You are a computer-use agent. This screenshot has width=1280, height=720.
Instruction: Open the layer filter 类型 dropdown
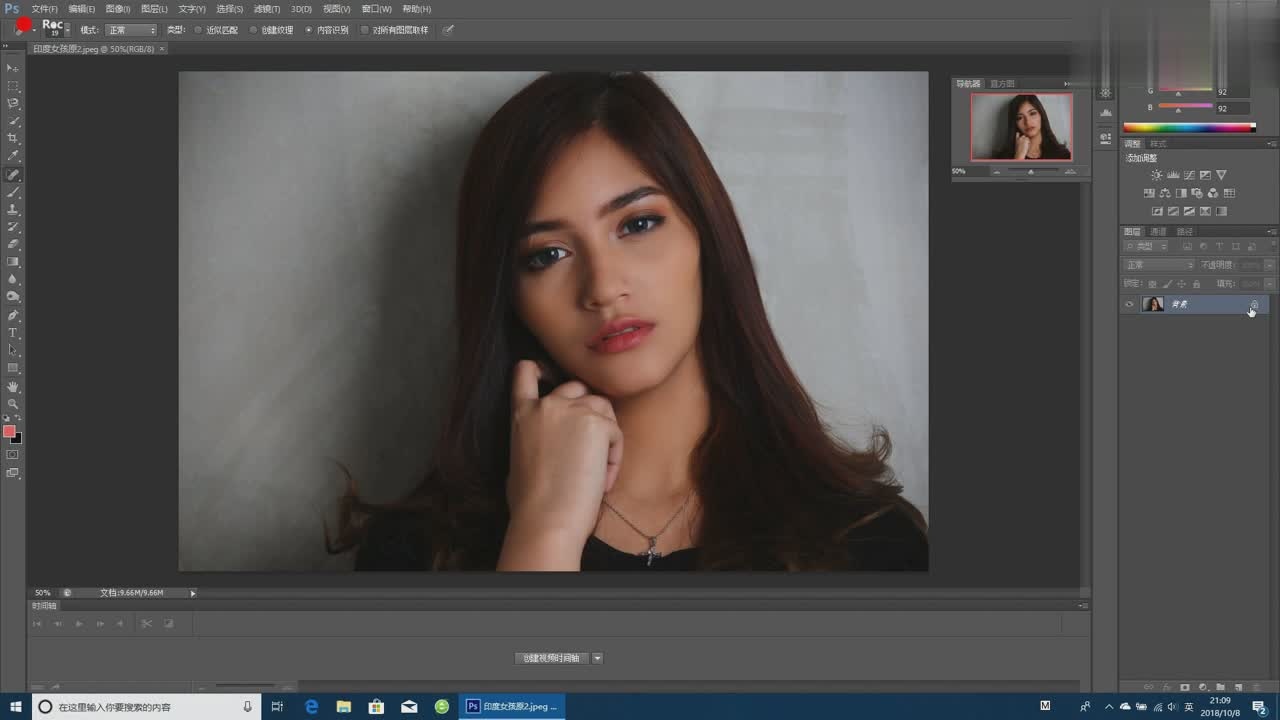tap(1147, 246)
